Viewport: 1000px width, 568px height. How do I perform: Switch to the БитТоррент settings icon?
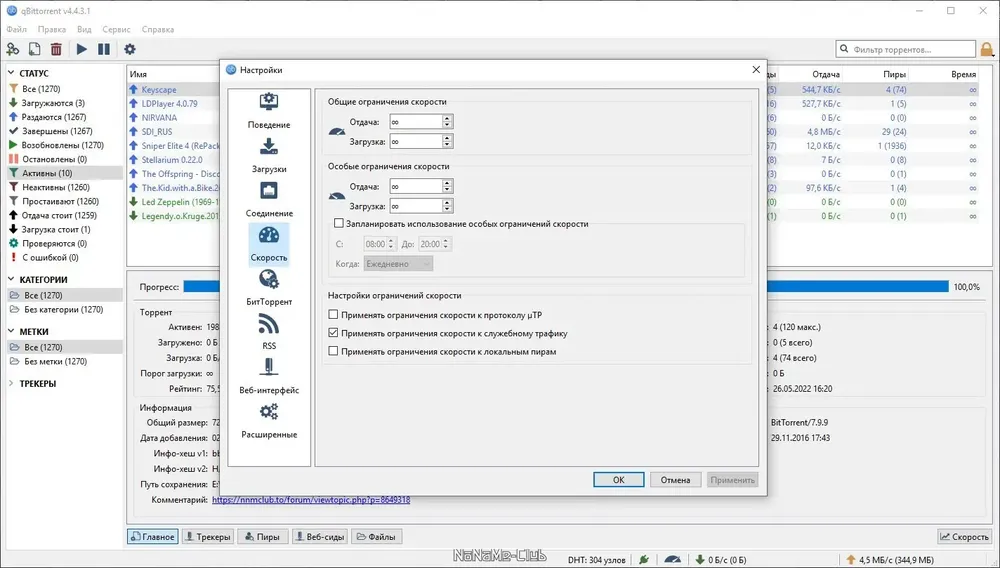pos(268,279)
